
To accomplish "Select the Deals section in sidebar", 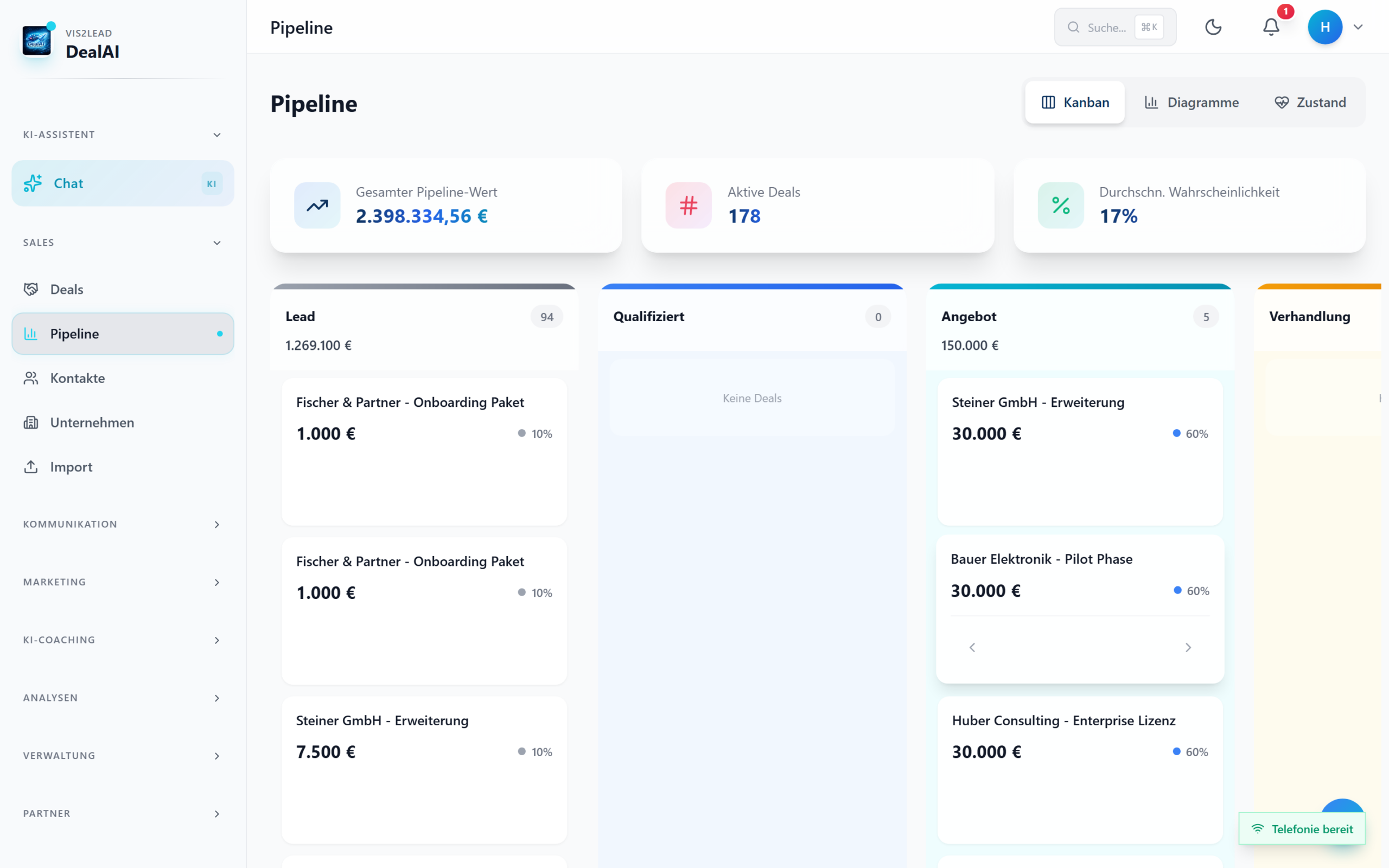I will (66, 289).
